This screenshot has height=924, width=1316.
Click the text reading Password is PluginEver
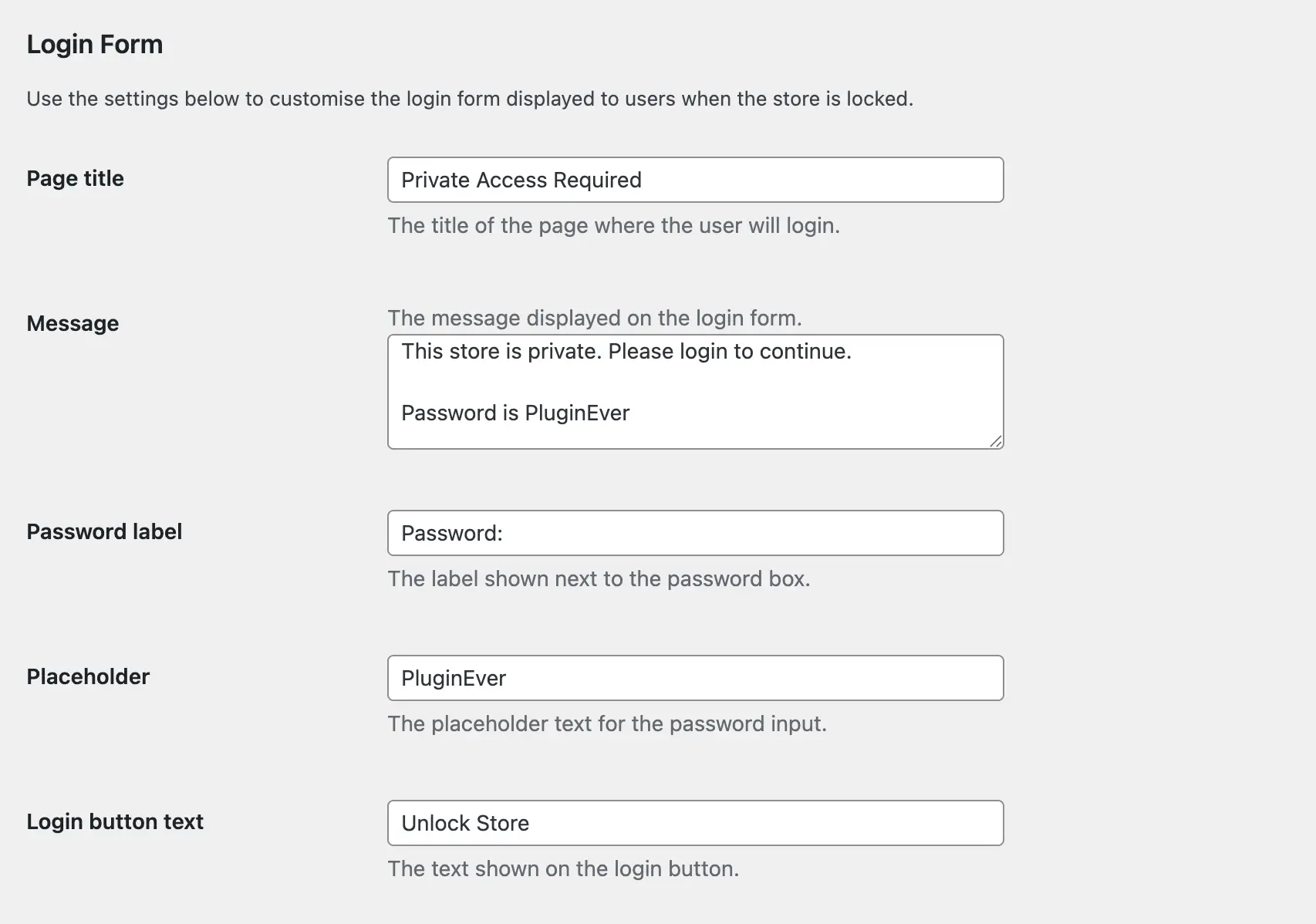(515, 413)
